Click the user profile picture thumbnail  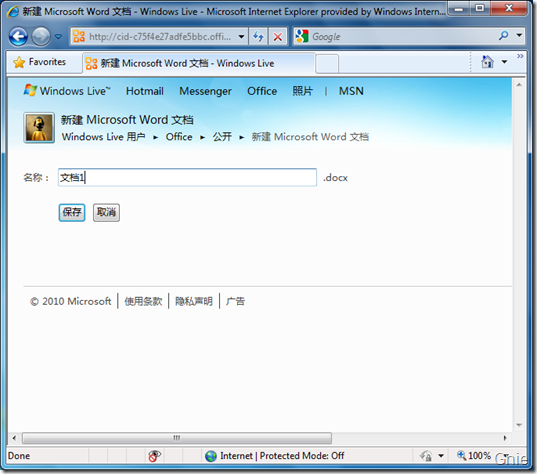point(39,128)
